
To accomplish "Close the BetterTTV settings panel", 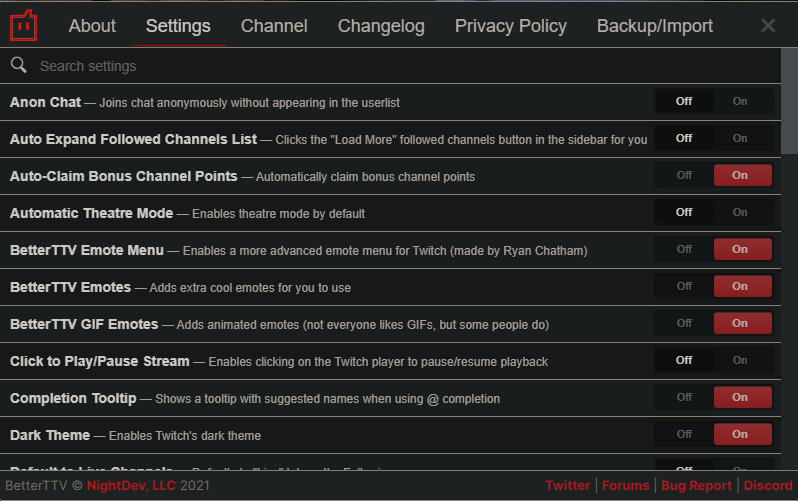I will coord(768,26).
